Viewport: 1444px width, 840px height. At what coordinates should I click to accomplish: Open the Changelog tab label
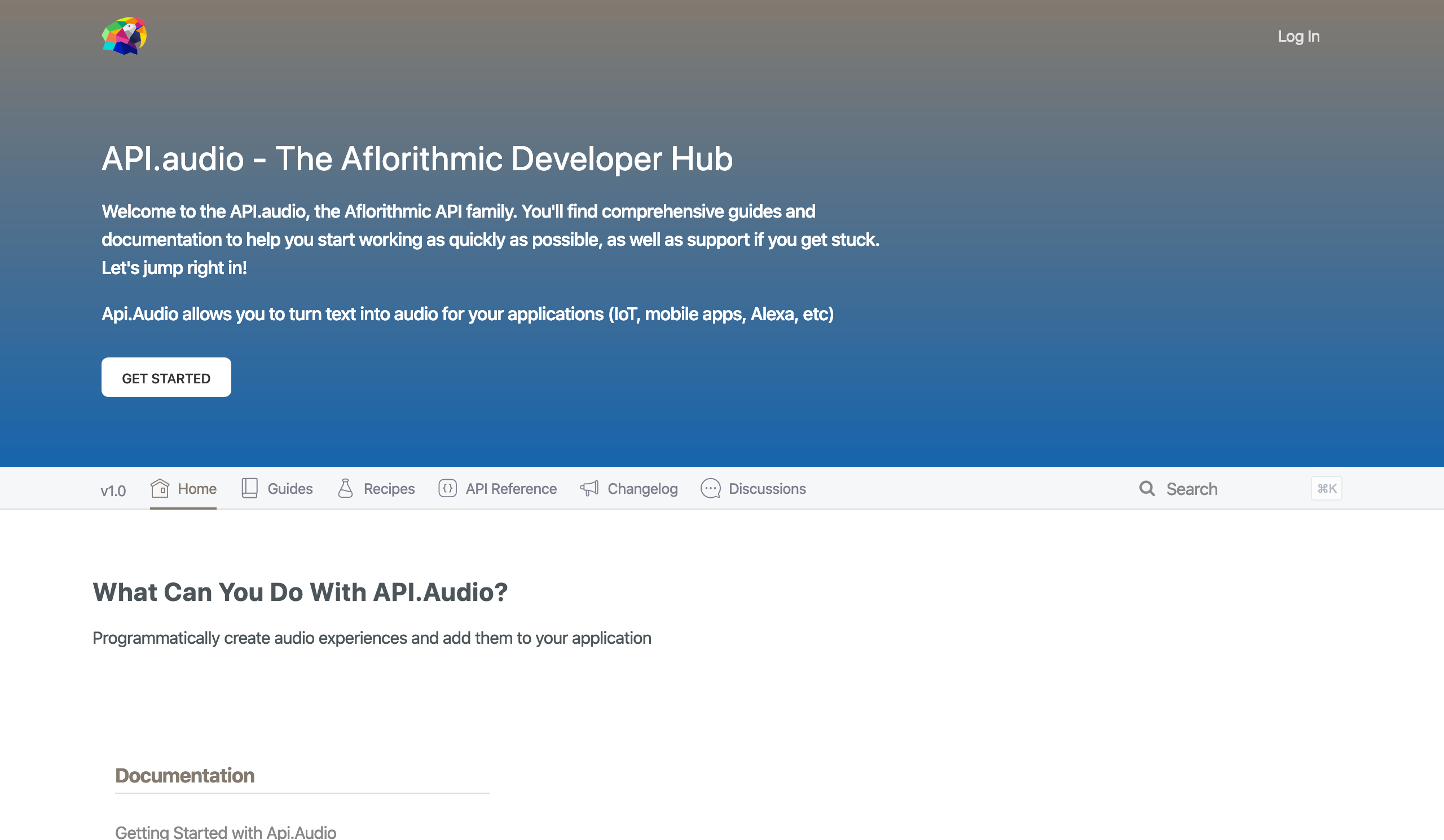coord(642,488)
